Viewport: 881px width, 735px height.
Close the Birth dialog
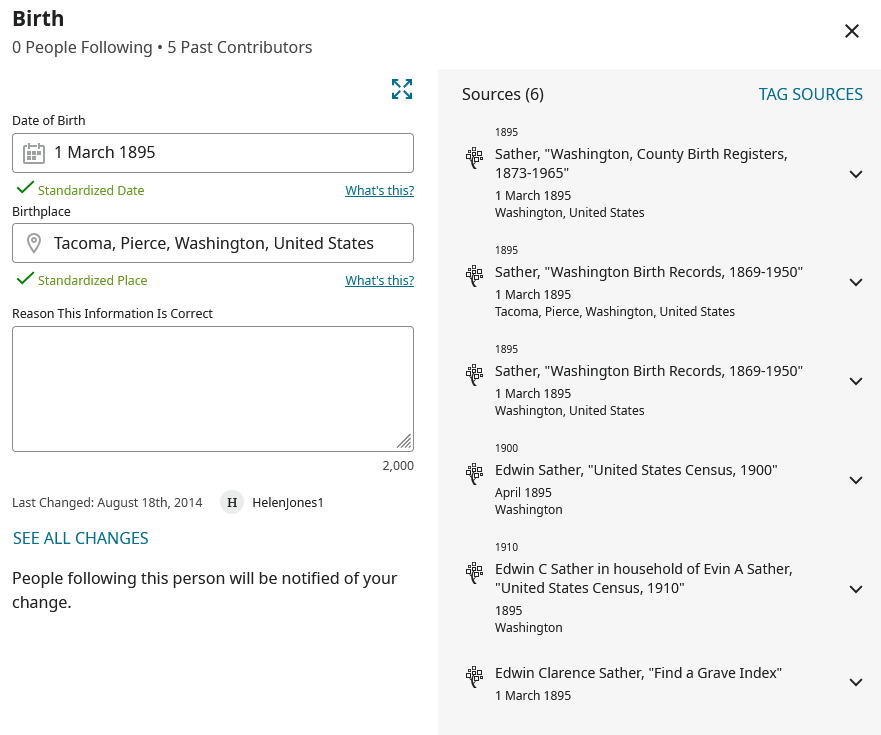pyautogui.click(x=852, y=31)
